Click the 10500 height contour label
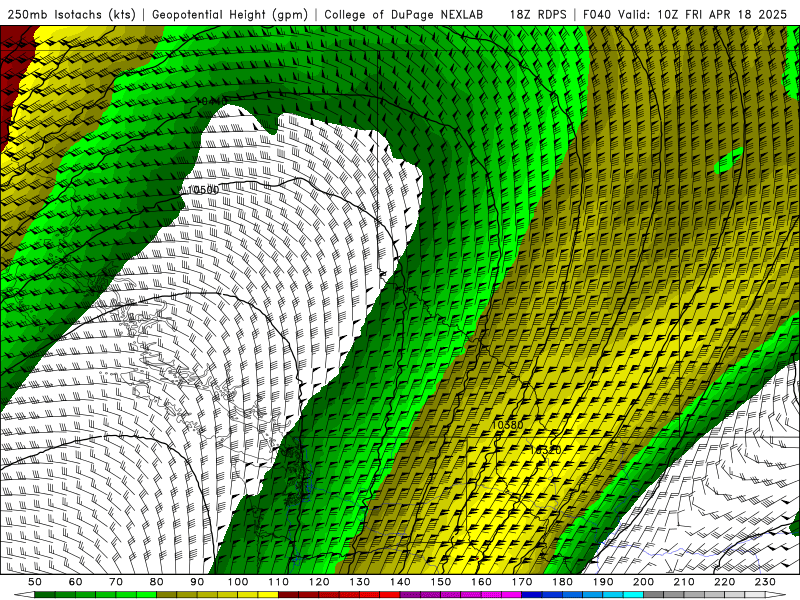Screen dimensions: 800x600 coord(203,190)
